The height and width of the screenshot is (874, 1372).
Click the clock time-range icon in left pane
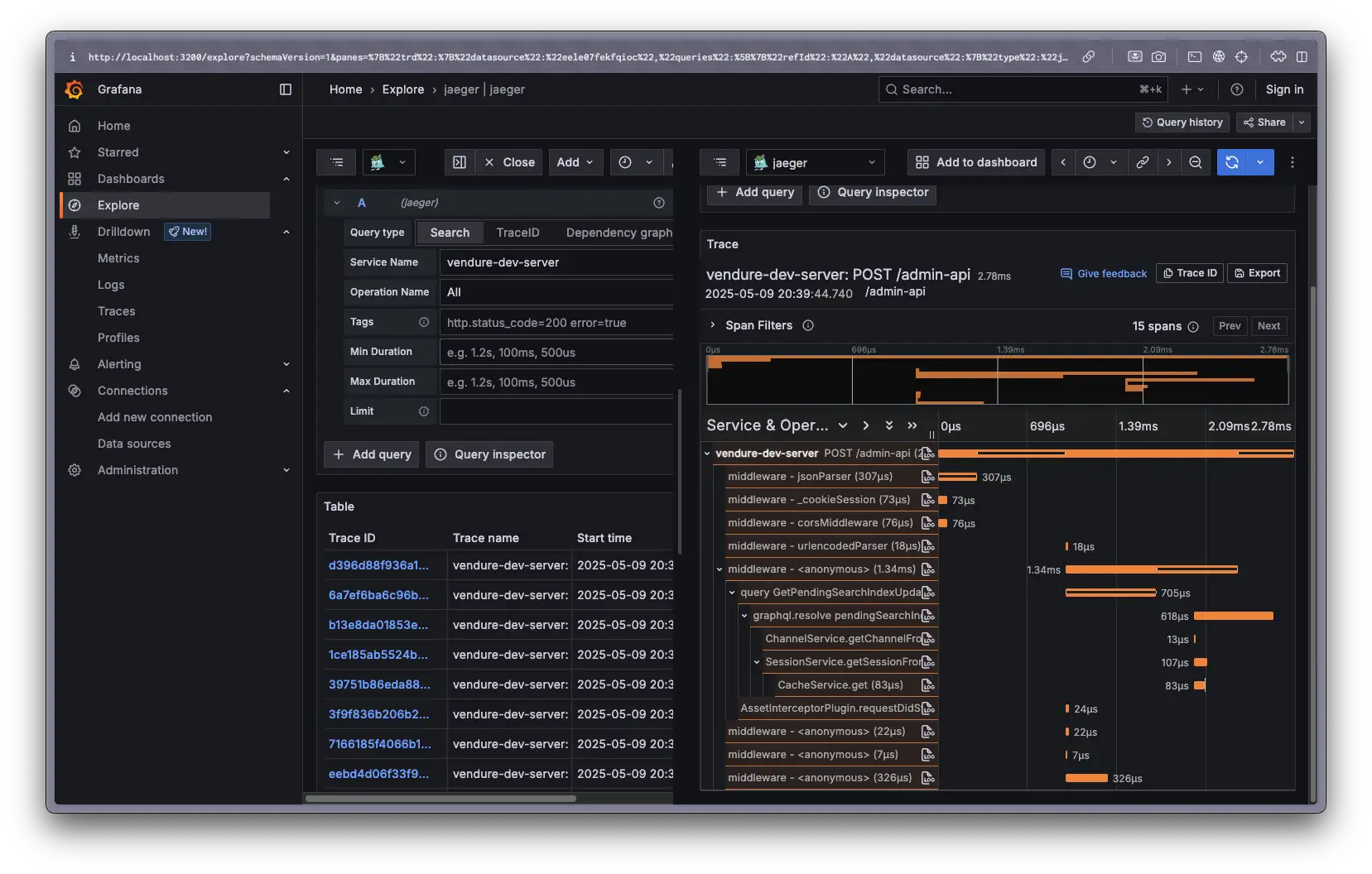(x=625, y=162)
